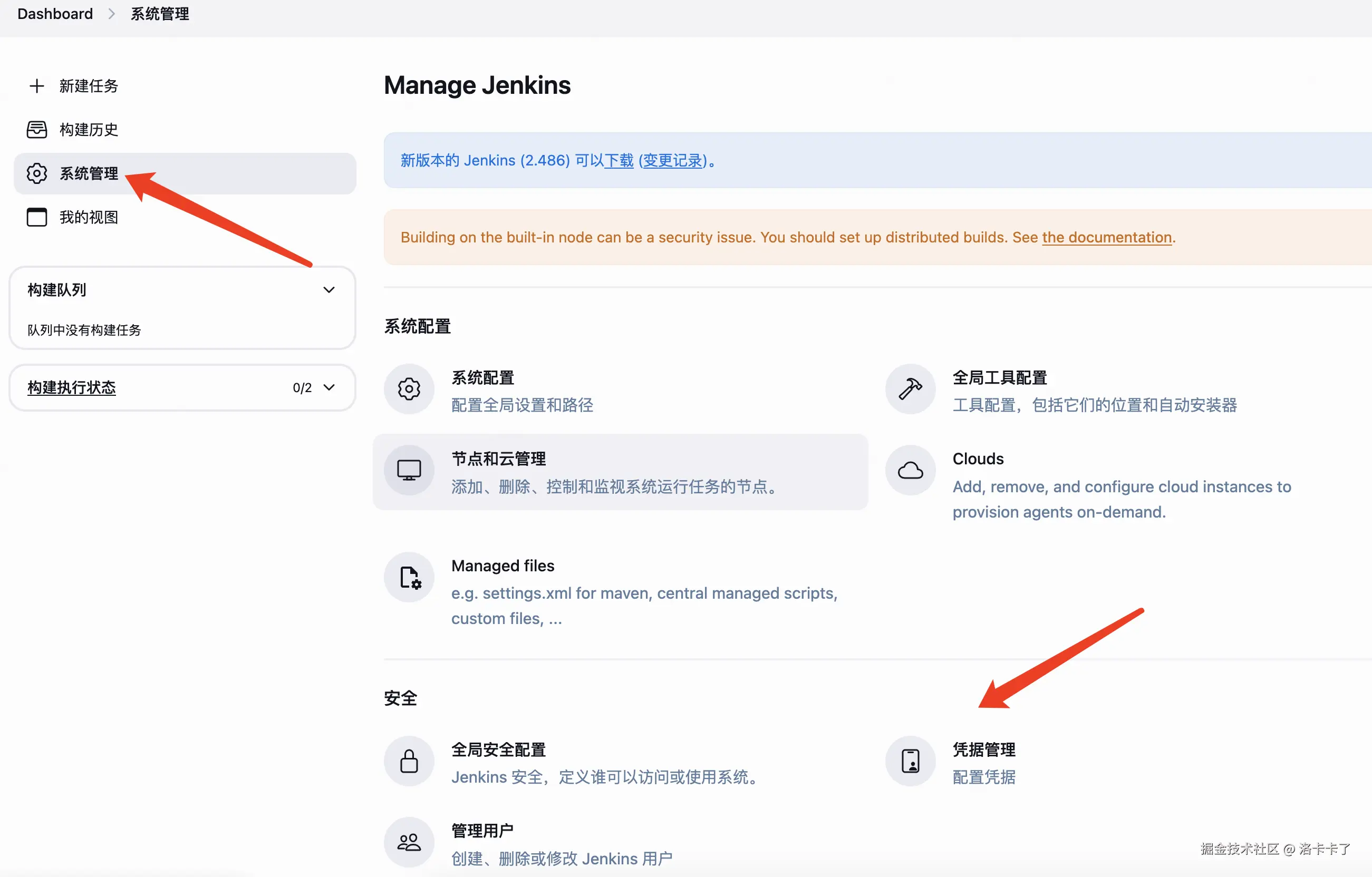Image resolution: width=1372 pixels, height=877 pixels.
Task: Select 系统管理 sidebar item
Action: click(88, 173)
